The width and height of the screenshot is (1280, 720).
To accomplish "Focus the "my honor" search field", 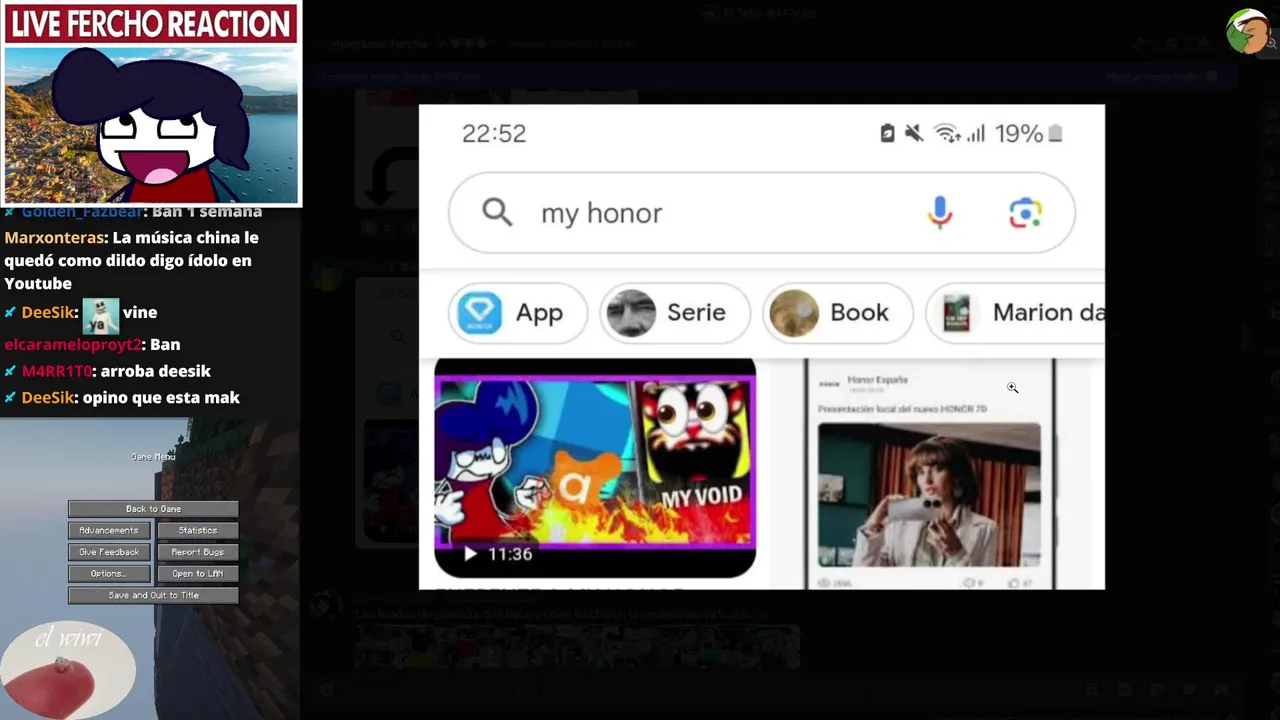I will (x=762, y=212).
